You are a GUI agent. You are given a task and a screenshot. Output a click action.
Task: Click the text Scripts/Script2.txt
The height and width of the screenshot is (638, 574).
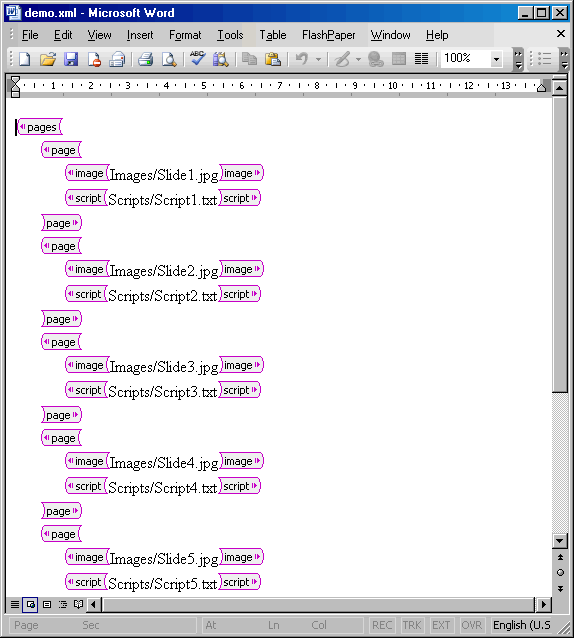(162, 296)
